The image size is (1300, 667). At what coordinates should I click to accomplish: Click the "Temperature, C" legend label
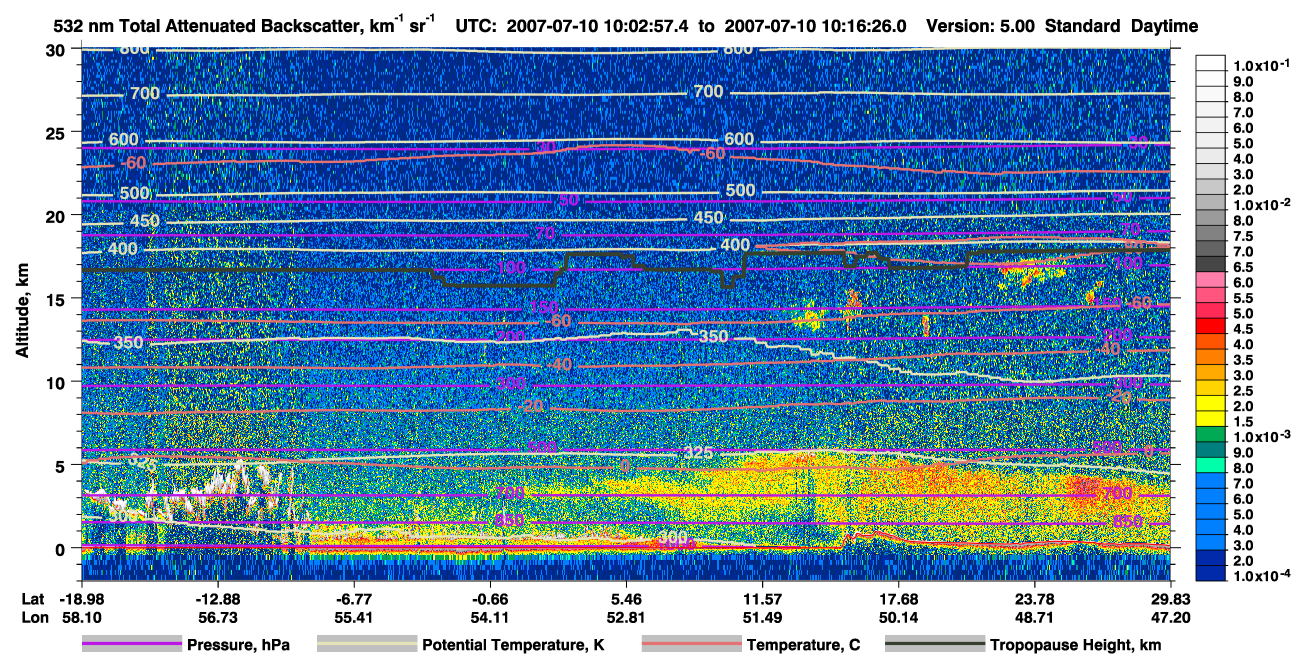tap(802, 645)
